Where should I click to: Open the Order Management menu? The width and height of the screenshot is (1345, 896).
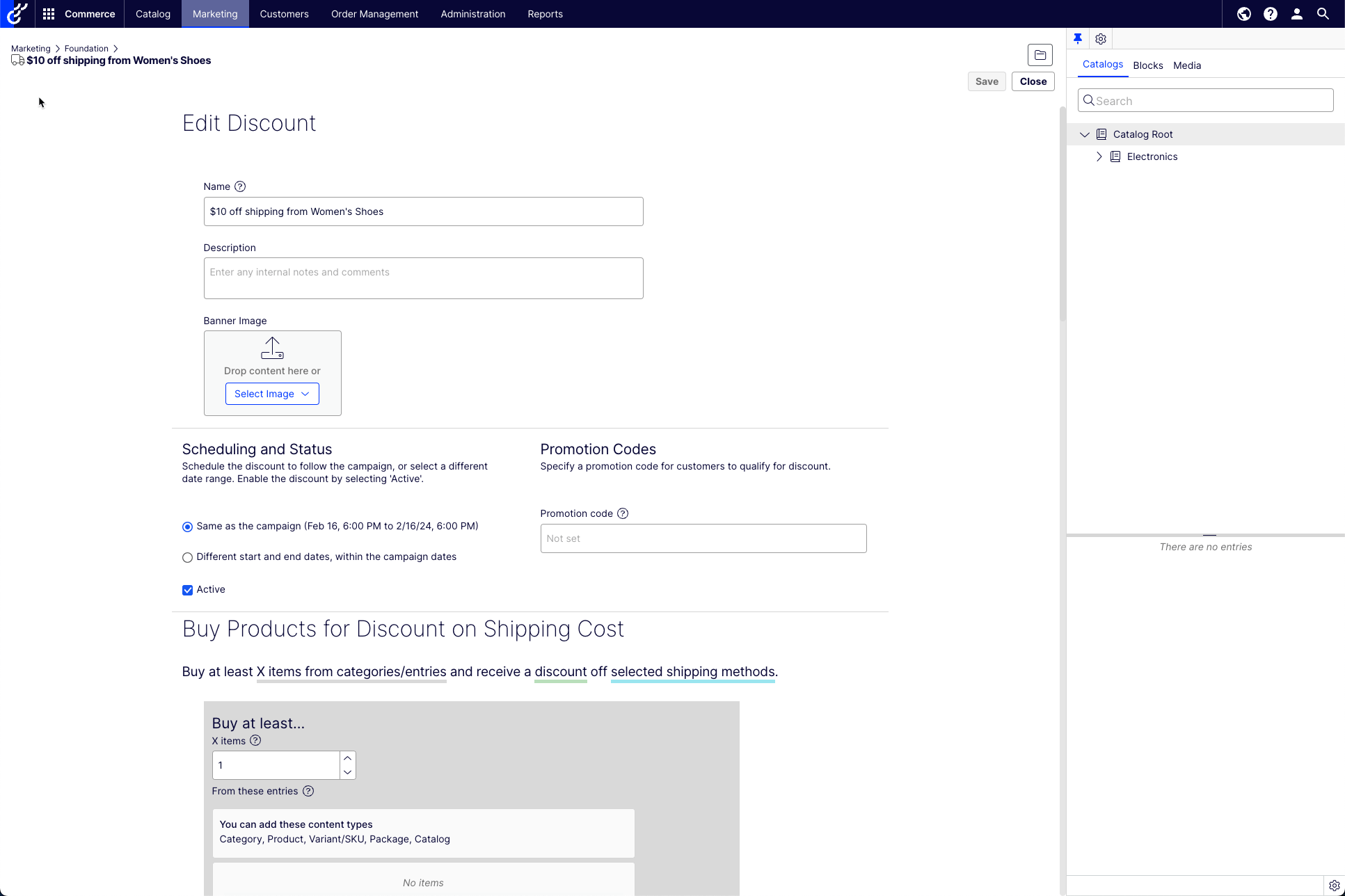pyautogui.click(x=374, y=14)
